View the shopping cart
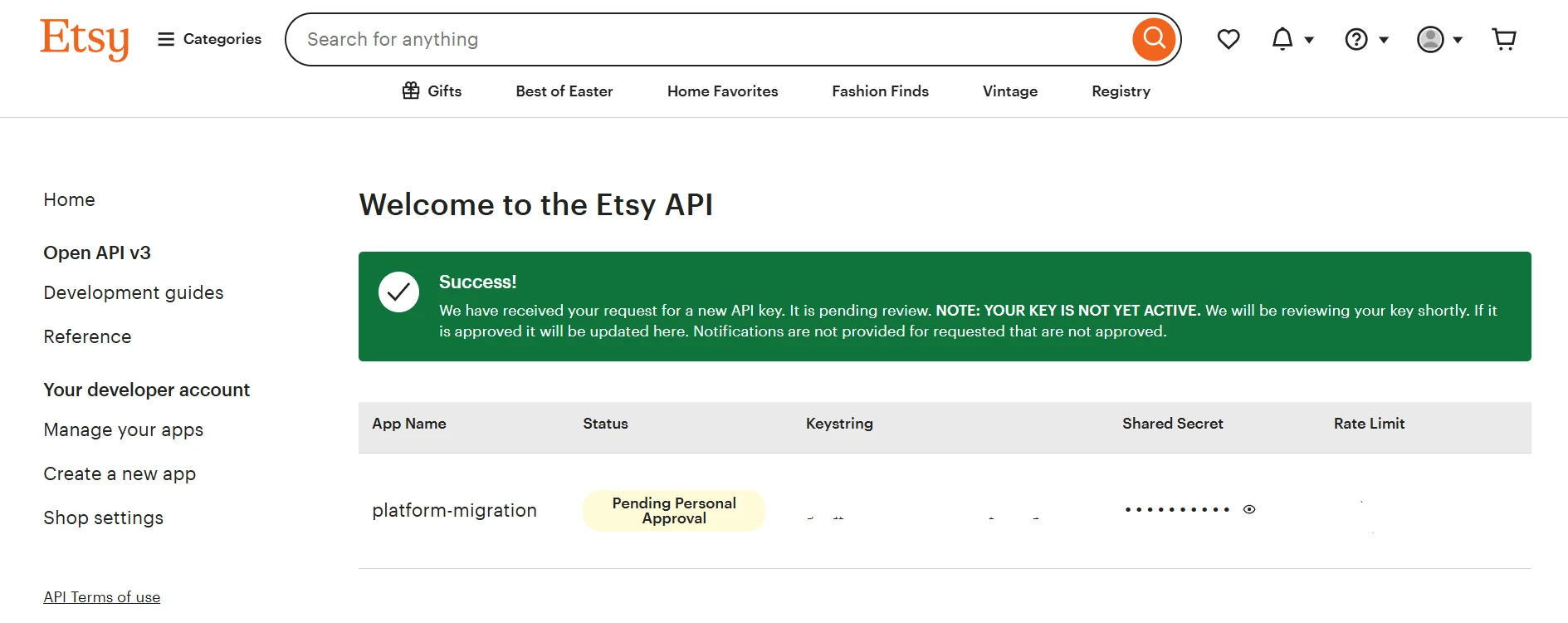Image resolution: width=1568 pixels, height=623 pixels. tap(1504, 39)
